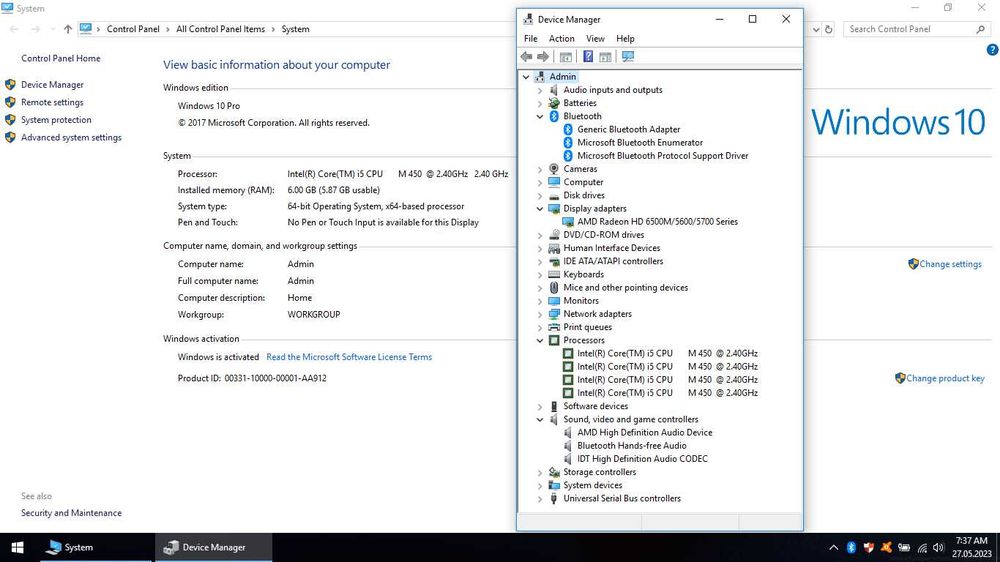Expand IDE ATA/ATAPI controllers category

coord(540,262)
